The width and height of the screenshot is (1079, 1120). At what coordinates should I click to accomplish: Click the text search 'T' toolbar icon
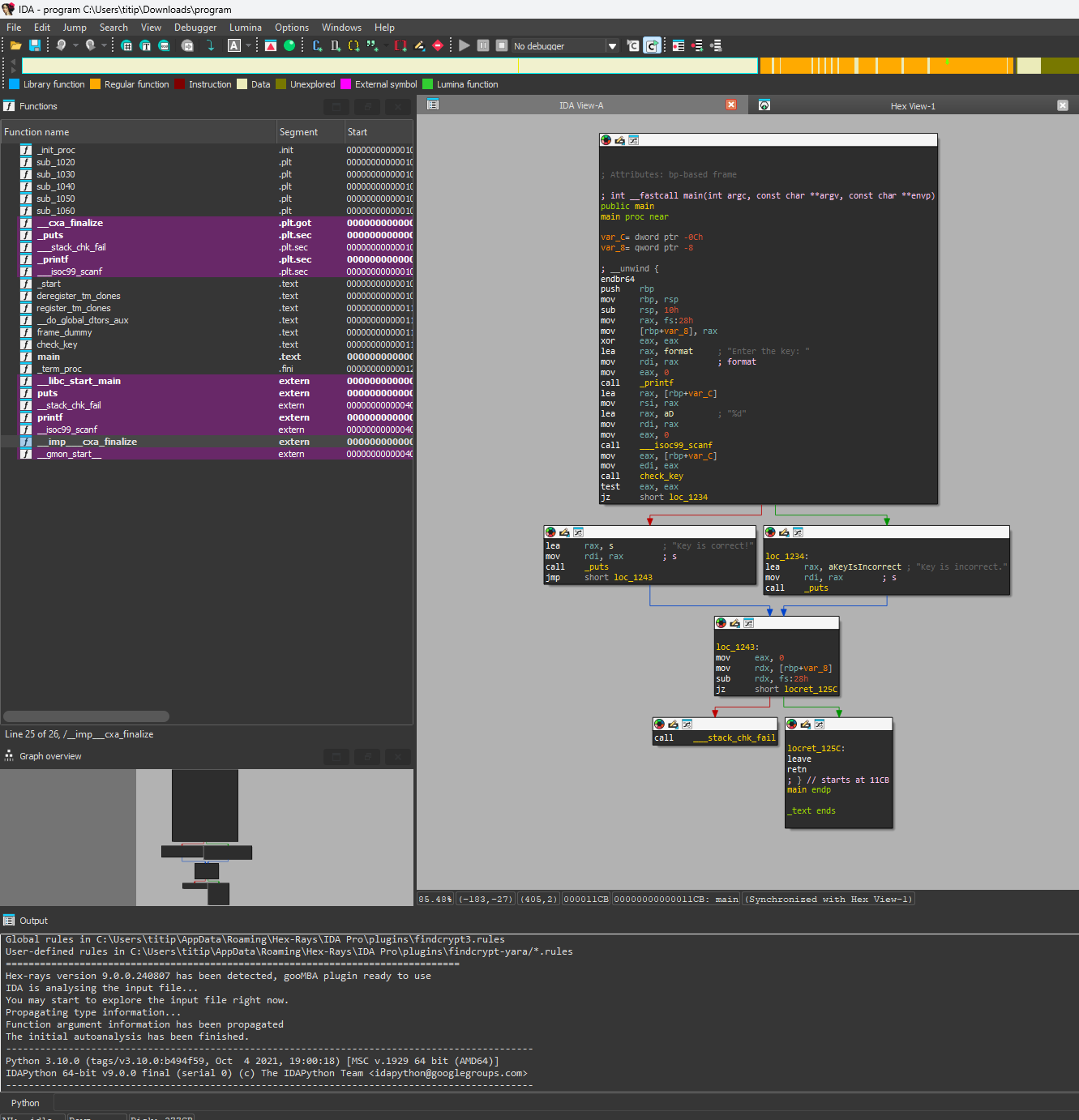click(x=145, y=45)
